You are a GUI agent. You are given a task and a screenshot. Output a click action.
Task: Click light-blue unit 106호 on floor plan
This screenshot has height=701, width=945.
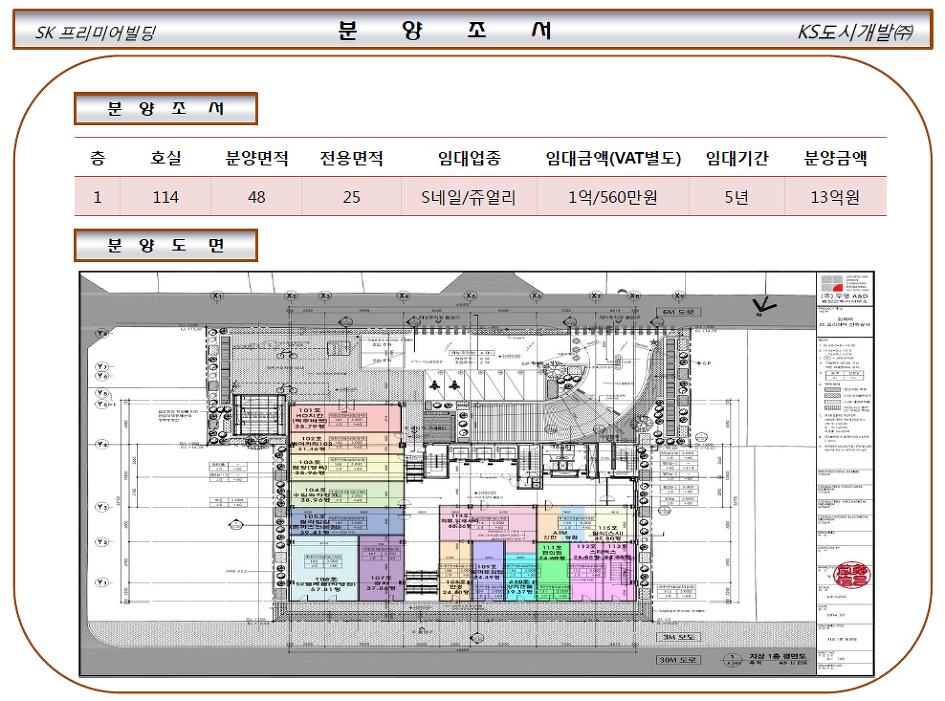point(324,570)
